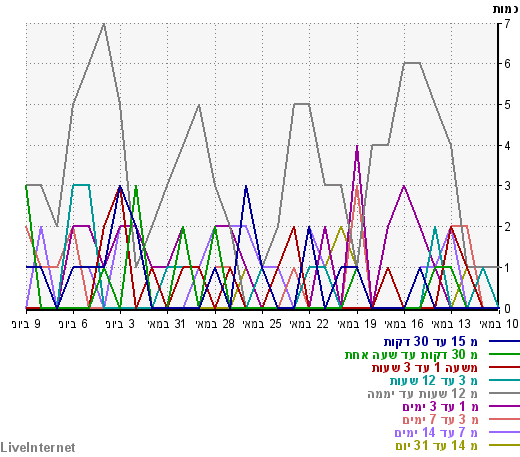Click the y-axis value 4
Image resolution: width=520 pixels, height=457 pixels.
[507, 146]
